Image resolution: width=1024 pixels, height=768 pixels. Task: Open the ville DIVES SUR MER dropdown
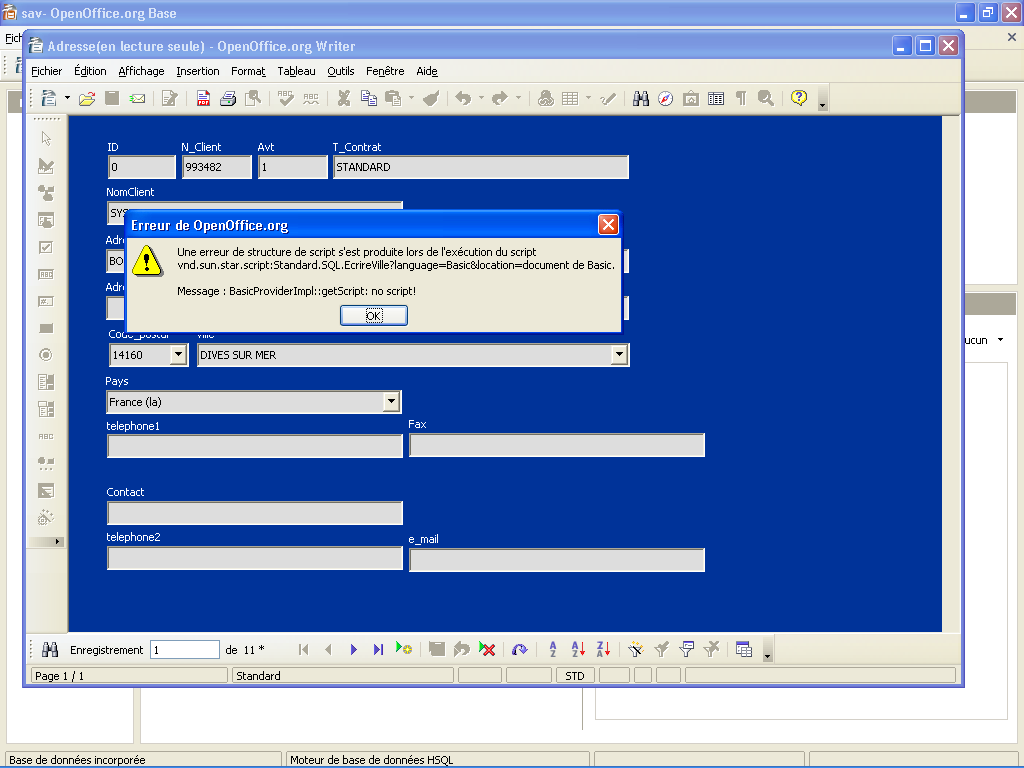[x=619, y=355]
